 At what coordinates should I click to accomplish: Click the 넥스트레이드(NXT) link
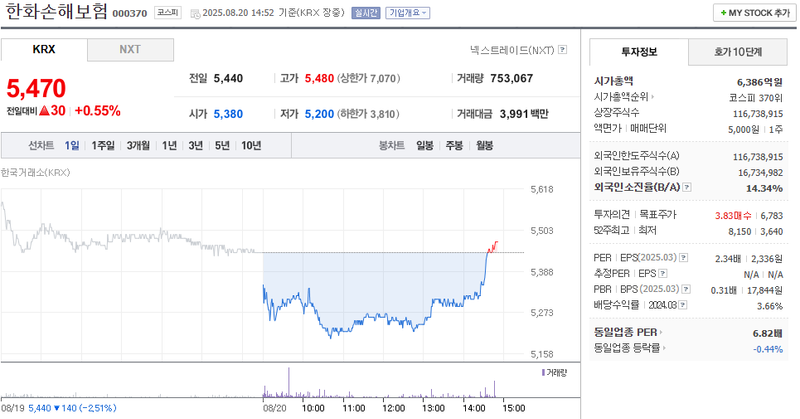(512, 50)
